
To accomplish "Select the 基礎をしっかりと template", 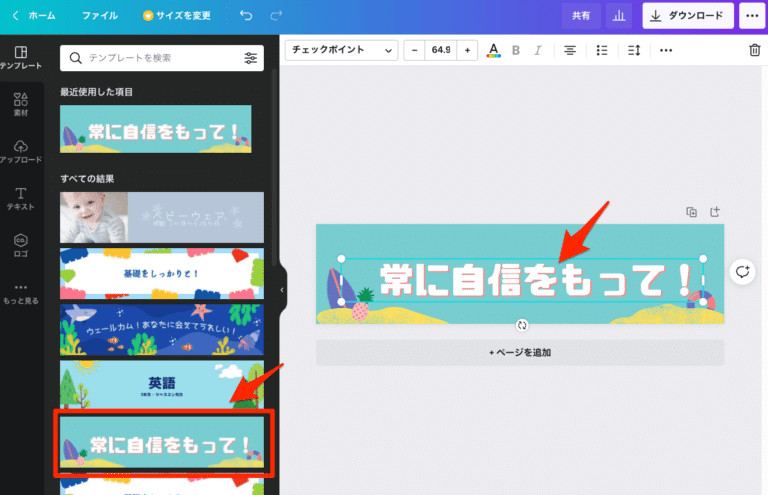I will point(162,273).
